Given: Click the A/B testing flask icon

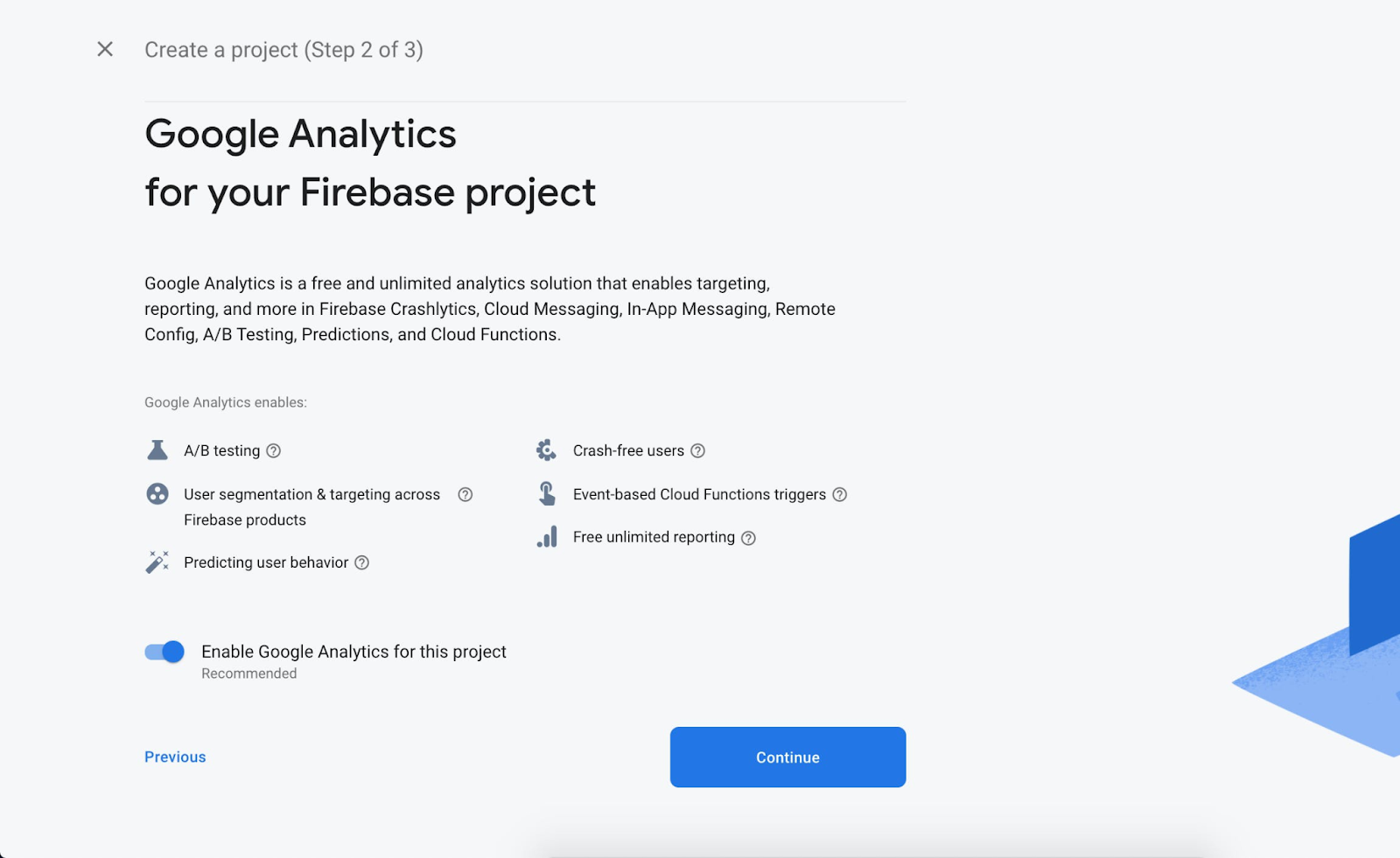Looking at the screenshot, I should pyautogui.click(x=157, y=450).
